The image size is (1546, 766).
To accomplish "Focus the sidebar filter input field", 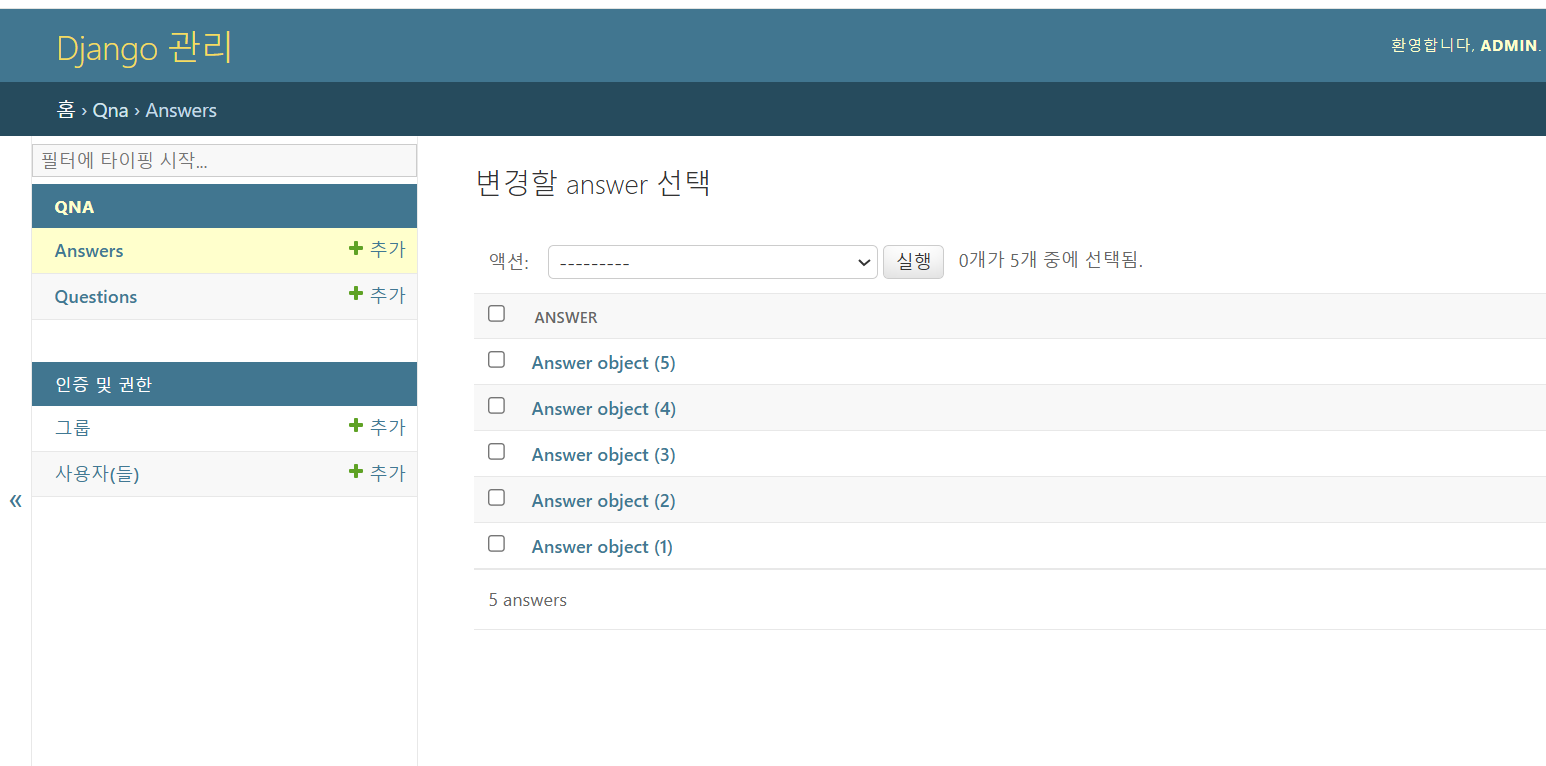I will (224, 160).
